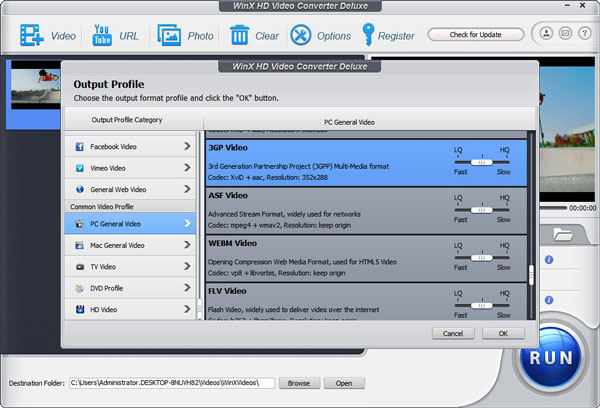Open Options wrench icon
Image resolution: width=600 pixels, height=408 pixels.
(x=301, y=35)
